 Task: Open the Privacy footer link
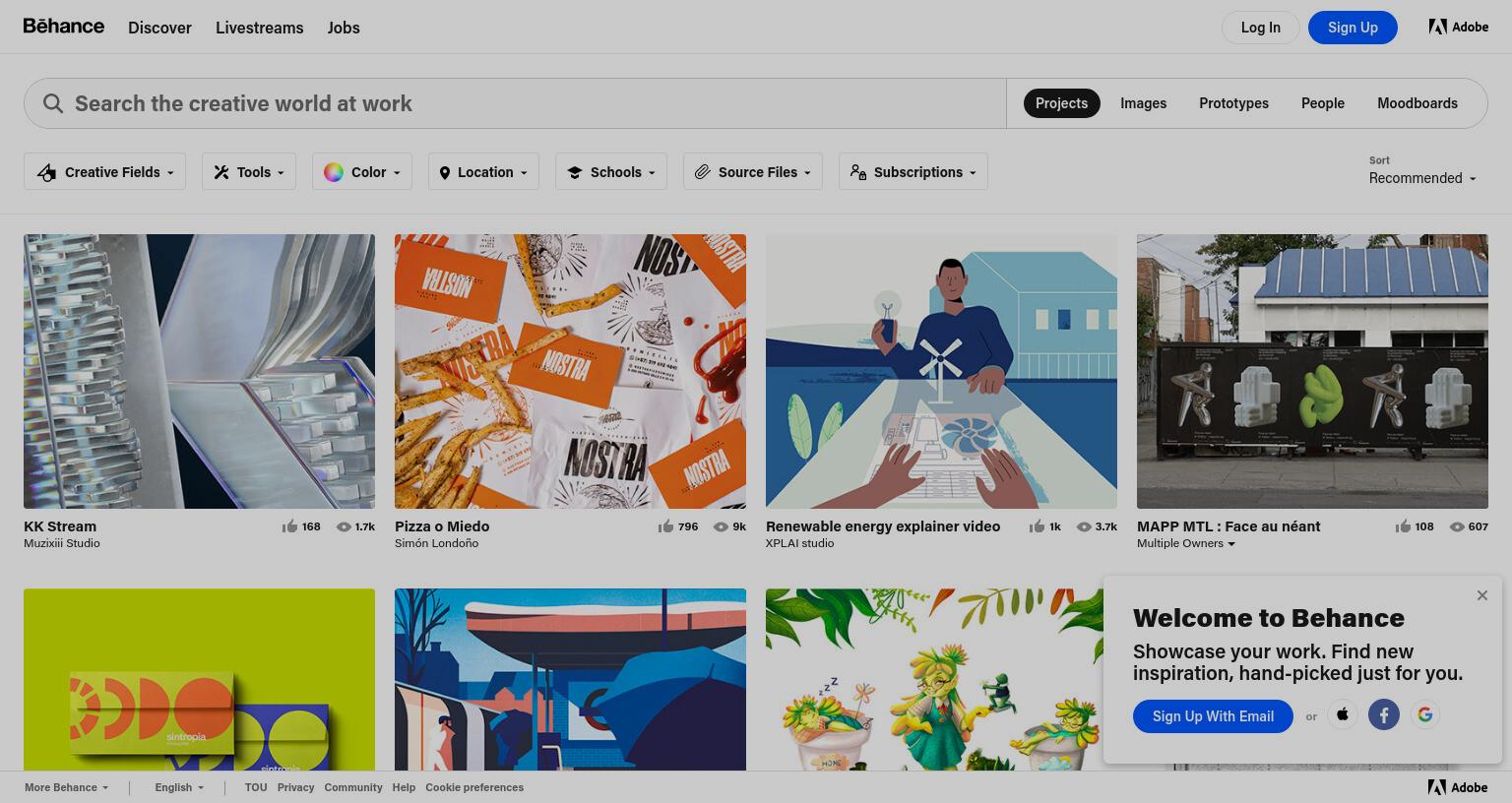(x=295, y=787)
